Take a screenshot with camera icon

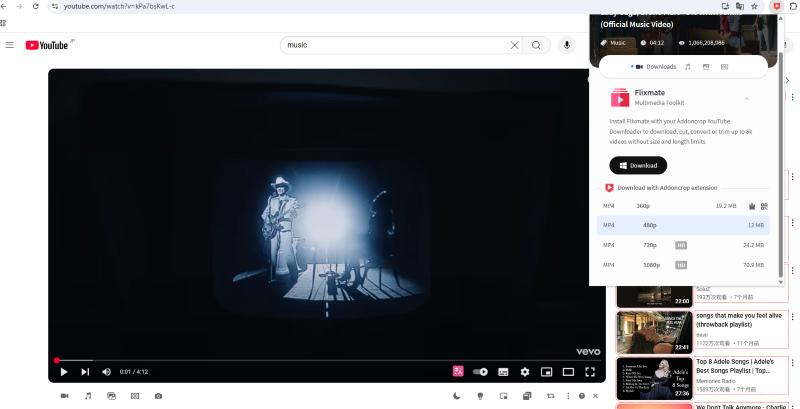point(158,396)
